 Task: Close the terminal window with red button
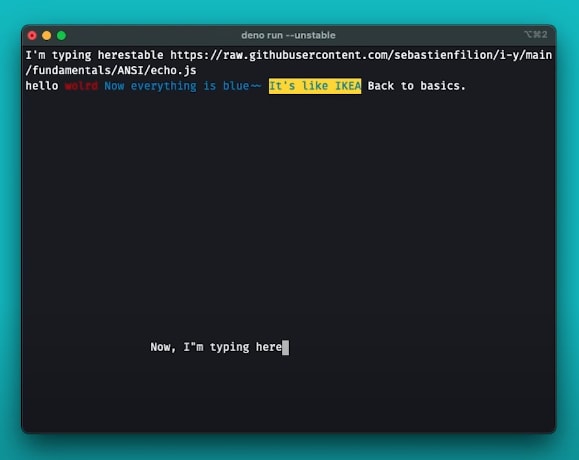click(x=32, y=35)
